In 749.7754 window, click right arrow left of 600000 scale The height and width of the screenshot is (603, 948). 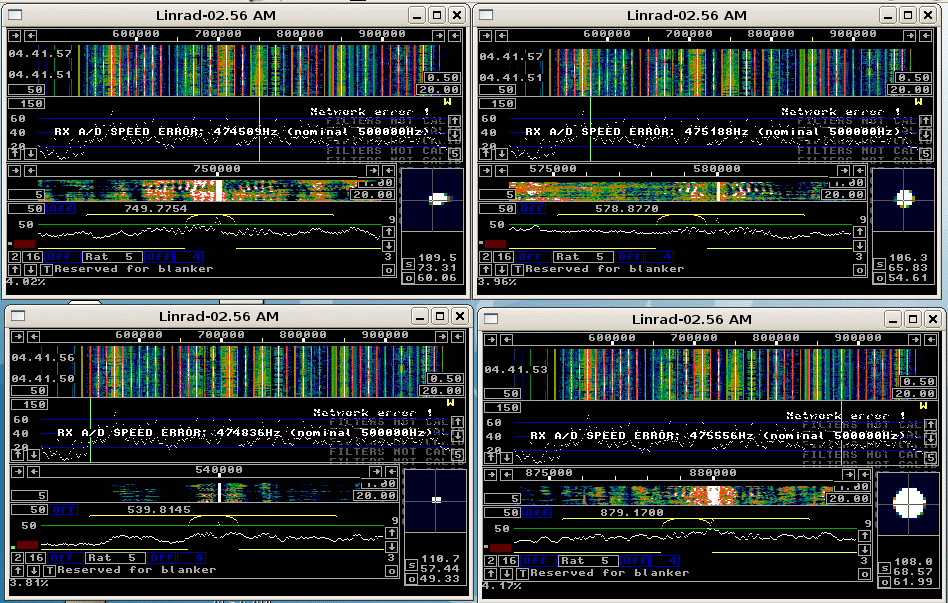click(15, 36)
